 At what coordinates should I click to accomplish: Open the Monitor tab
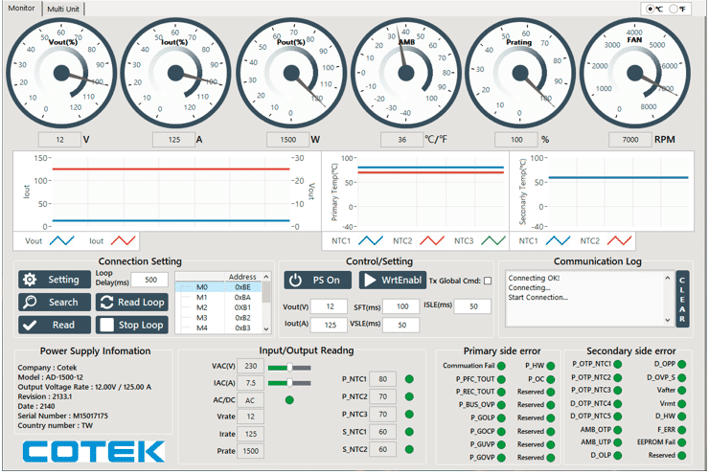(x=21, y=8)
